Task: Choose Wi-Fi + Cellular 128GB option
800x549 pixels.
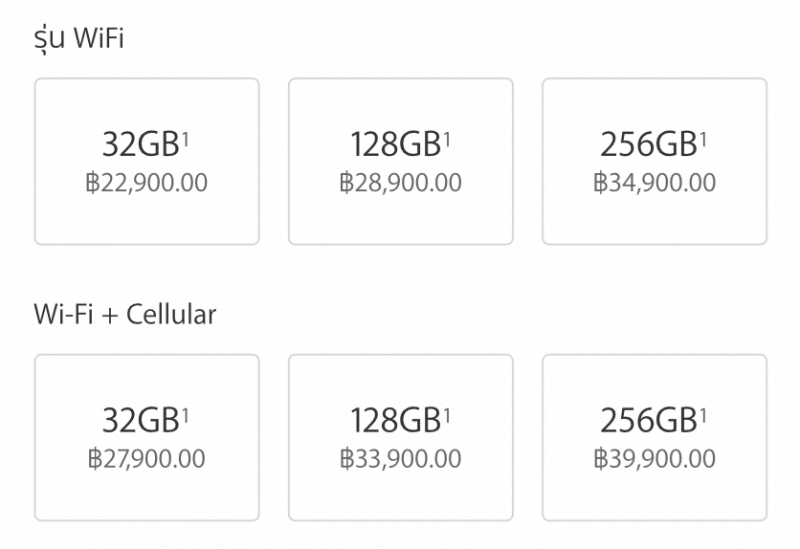Action: pos(401,437)
